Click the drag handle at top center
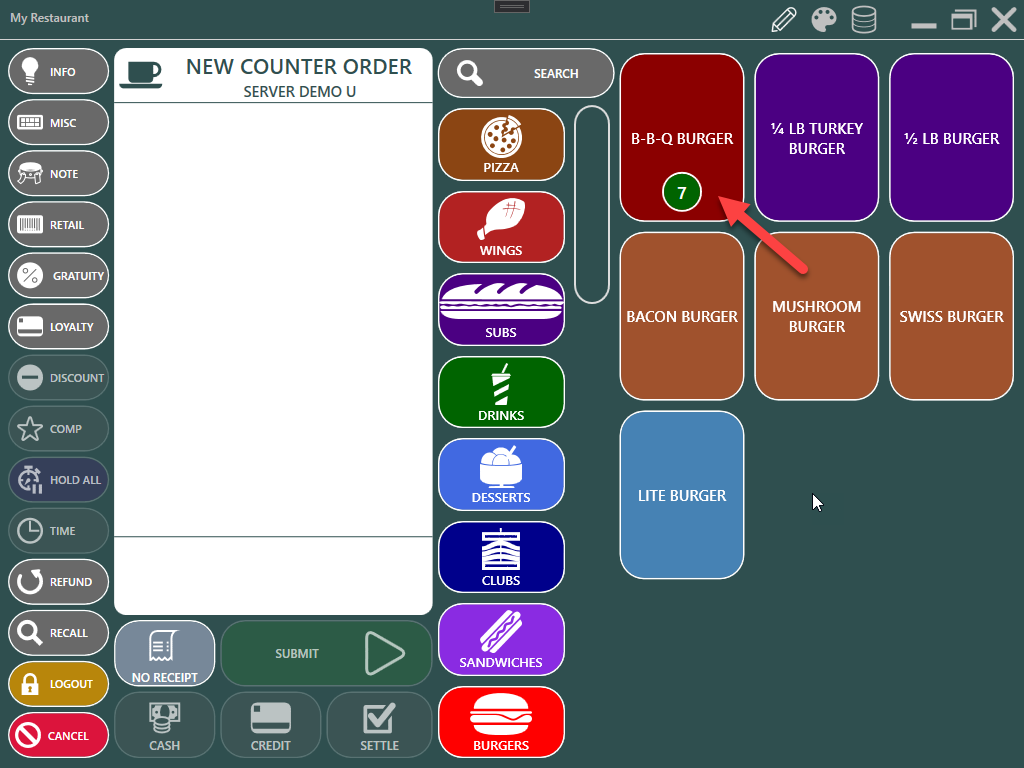The height and width of the screenshot is (768, 1024). [x=512, y=7]
